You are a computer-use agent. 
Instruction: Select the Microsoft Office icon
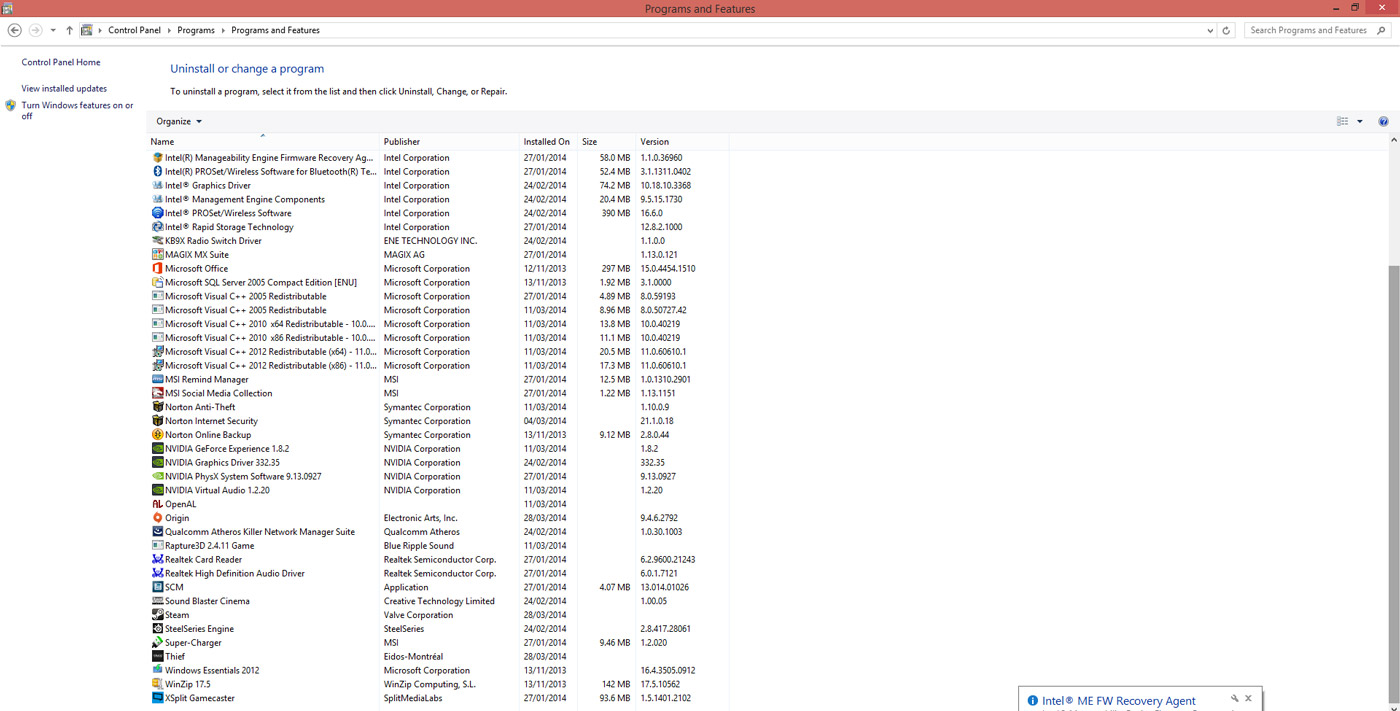point(157,268)
